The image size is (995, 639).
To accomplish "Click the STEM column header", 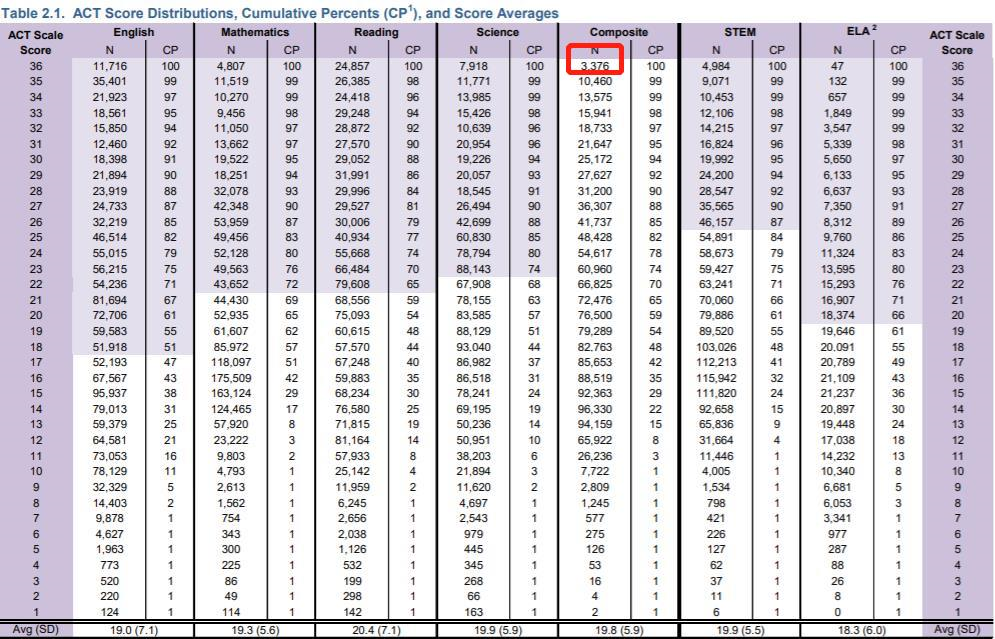I will (x=740, y=32).
